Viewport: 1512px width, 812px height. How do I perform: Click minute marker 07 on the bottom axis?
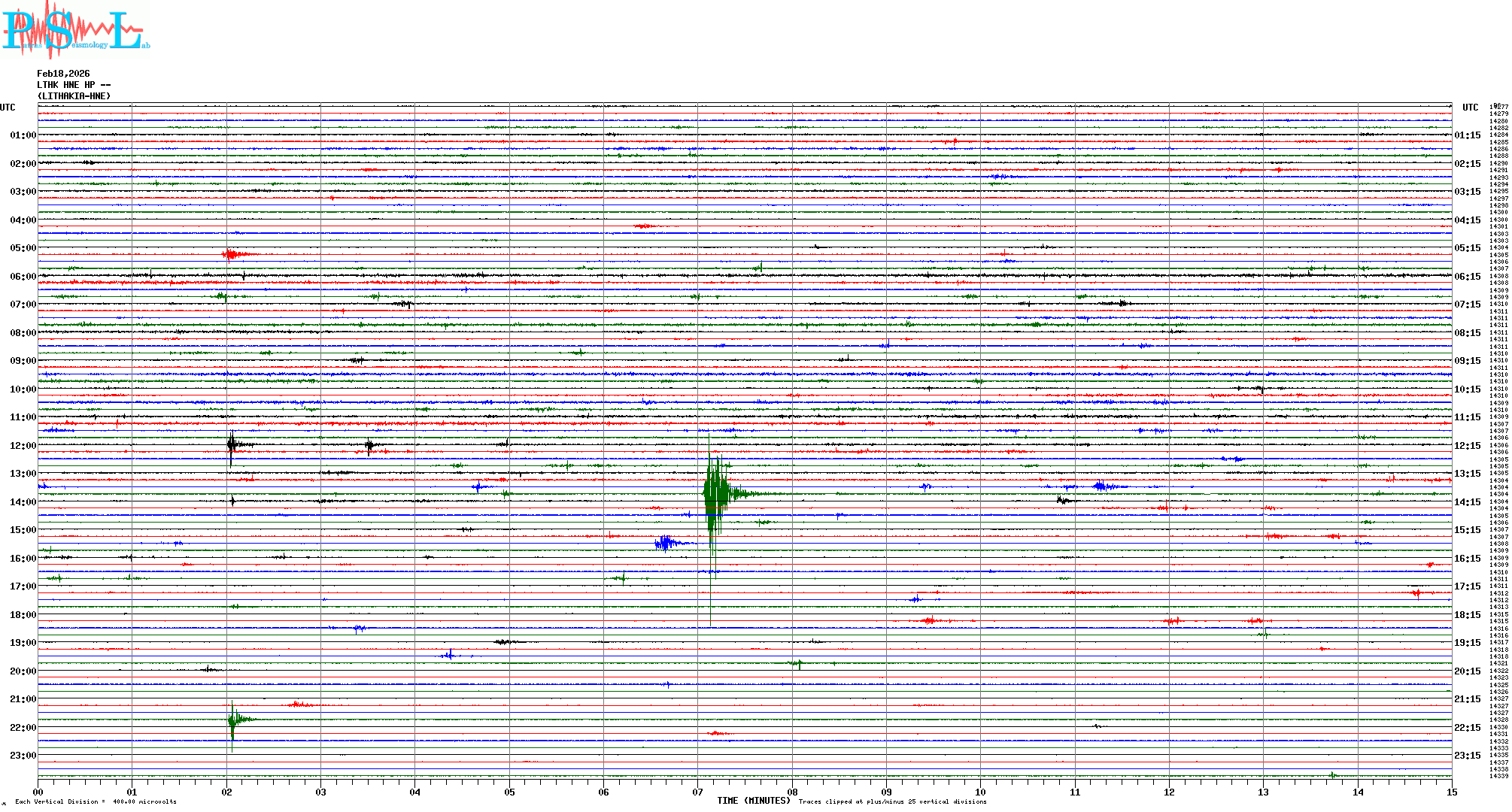point(697,792)
